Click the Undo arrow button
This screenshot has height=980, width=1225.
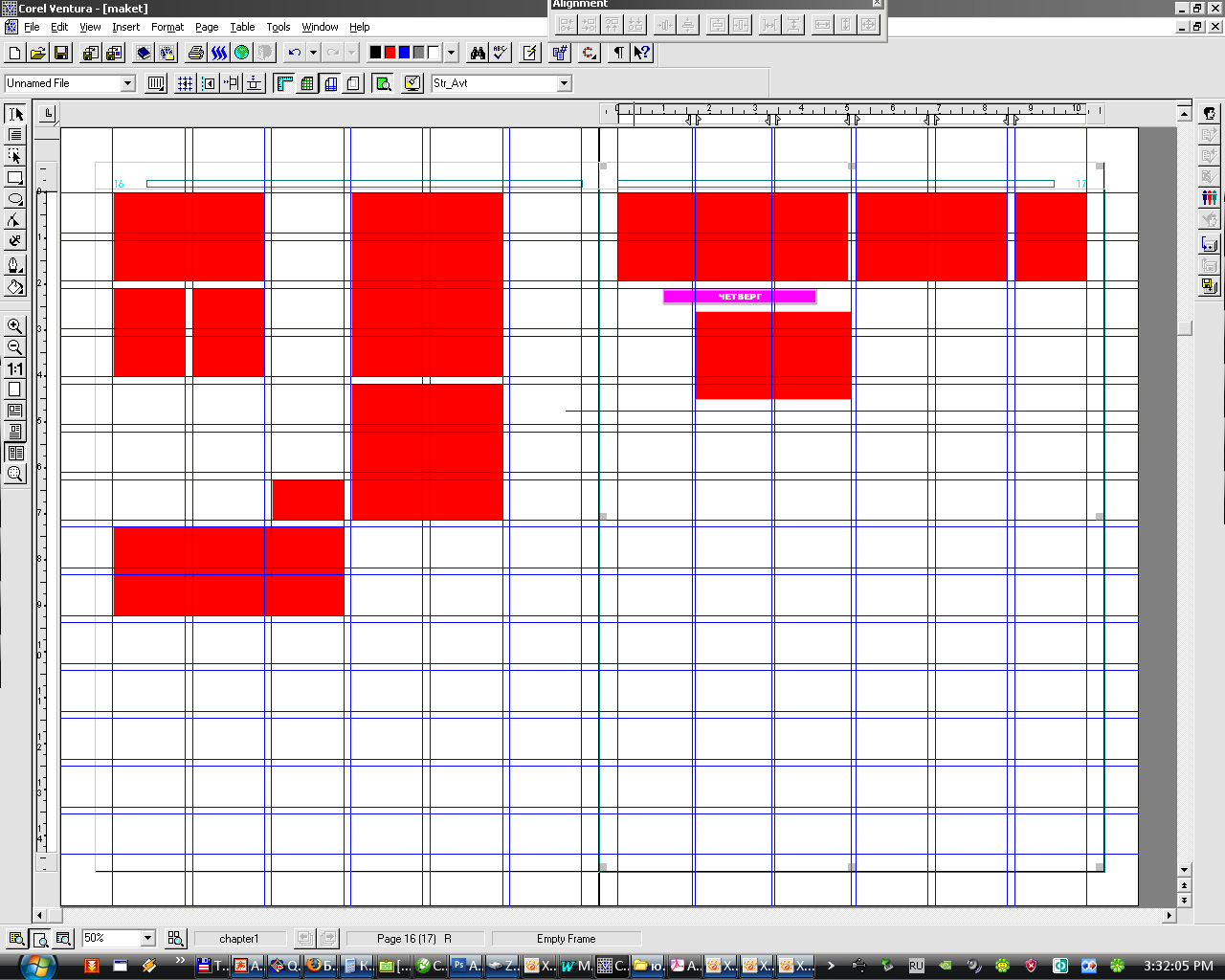coord(295,53)
